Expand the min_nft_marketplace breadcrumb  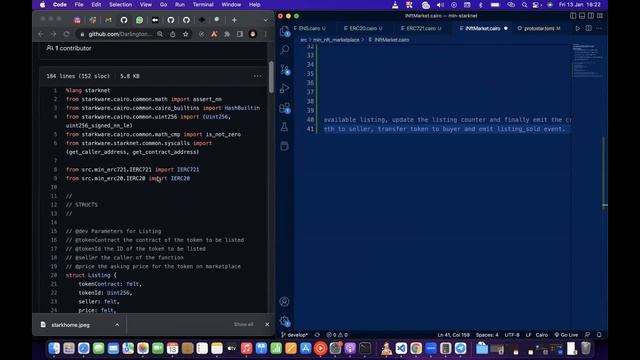coord(336,40)
